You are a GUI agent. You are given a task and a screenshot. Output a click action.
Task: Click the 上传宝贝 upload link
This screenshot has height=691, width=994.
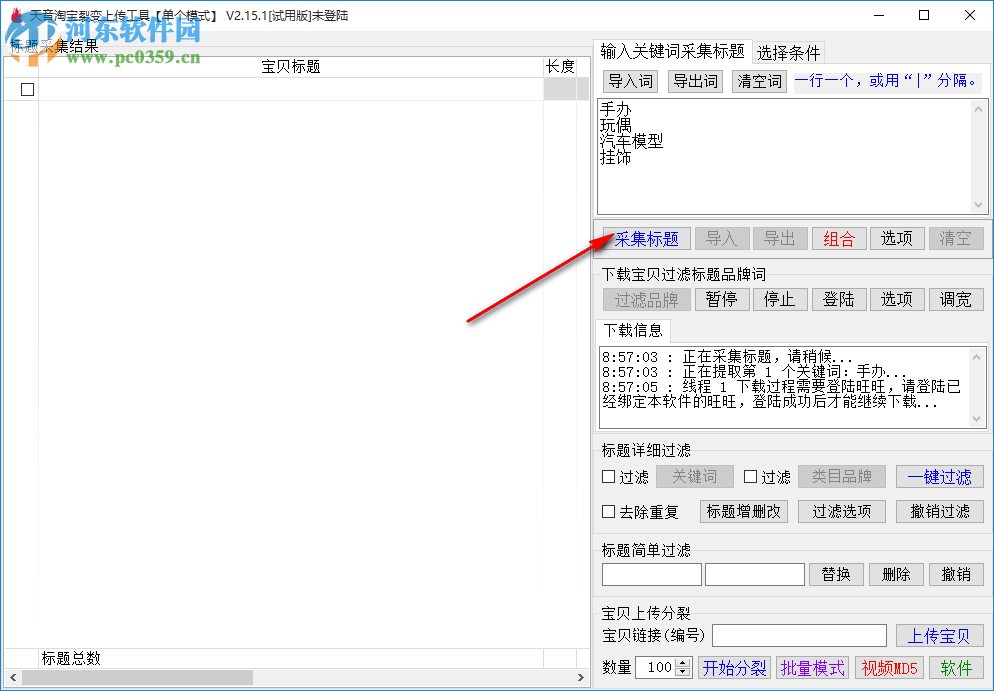coord(940,635)
